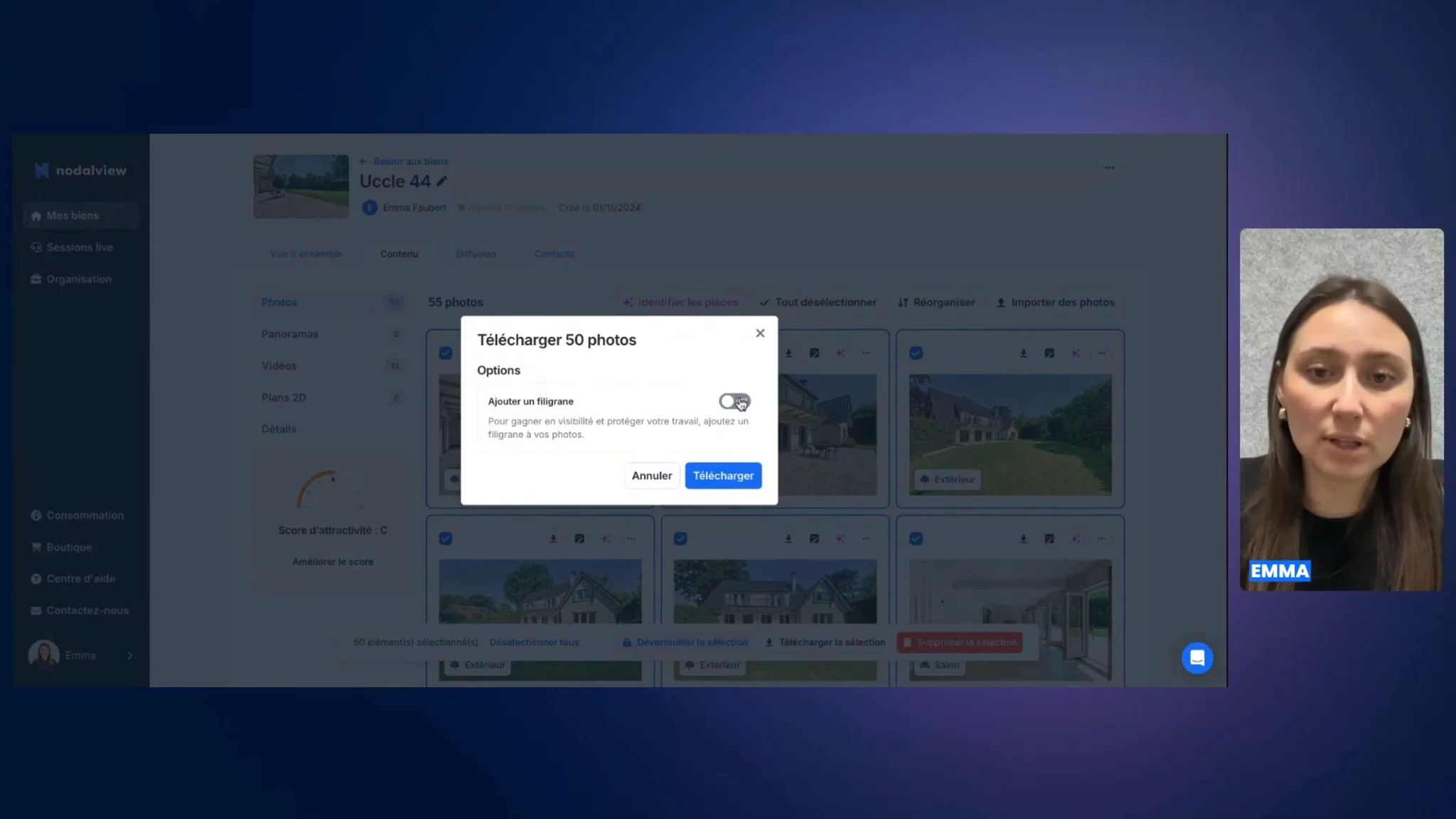1456x819 pixels.
Task: Open more options on Salon photo card
Action: click(1101, 539)
